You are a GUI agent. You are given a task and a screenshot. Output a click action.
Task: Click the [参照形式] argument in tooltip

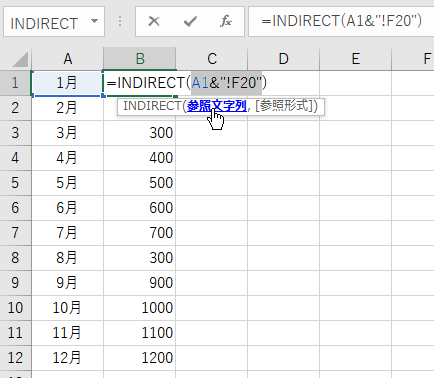(286, 106)
